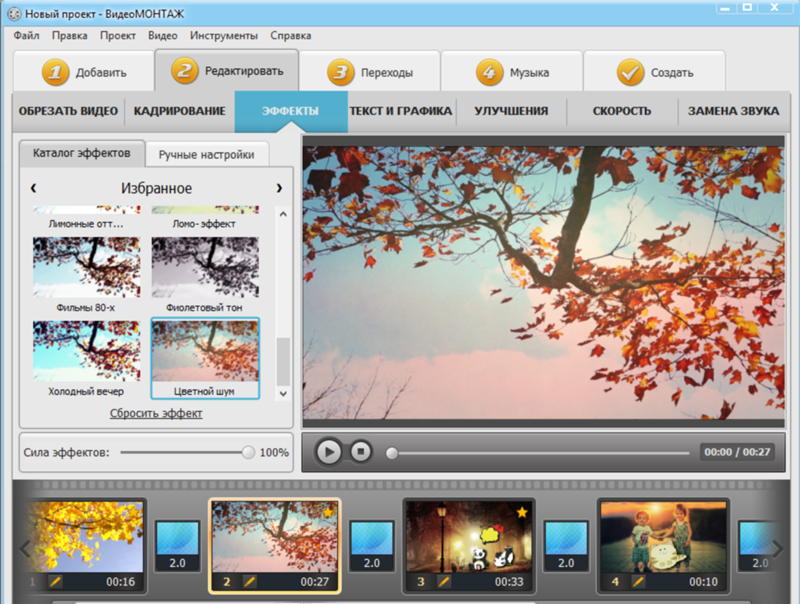Click the video preview image

point(543,283)
